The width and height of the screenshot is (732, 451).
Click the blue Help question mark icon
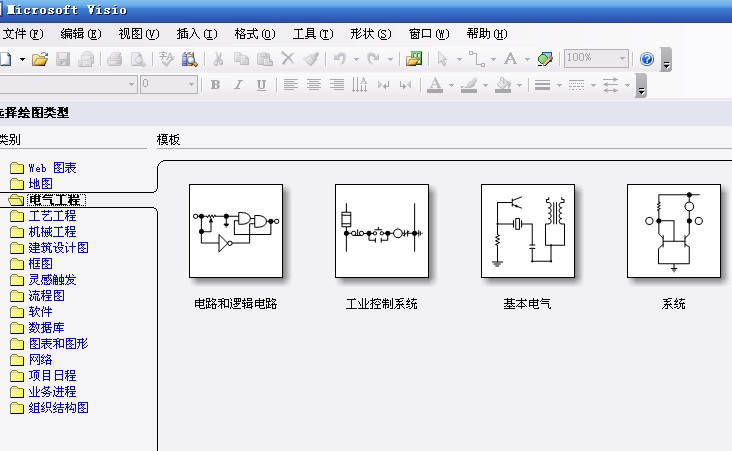[647, 59]
